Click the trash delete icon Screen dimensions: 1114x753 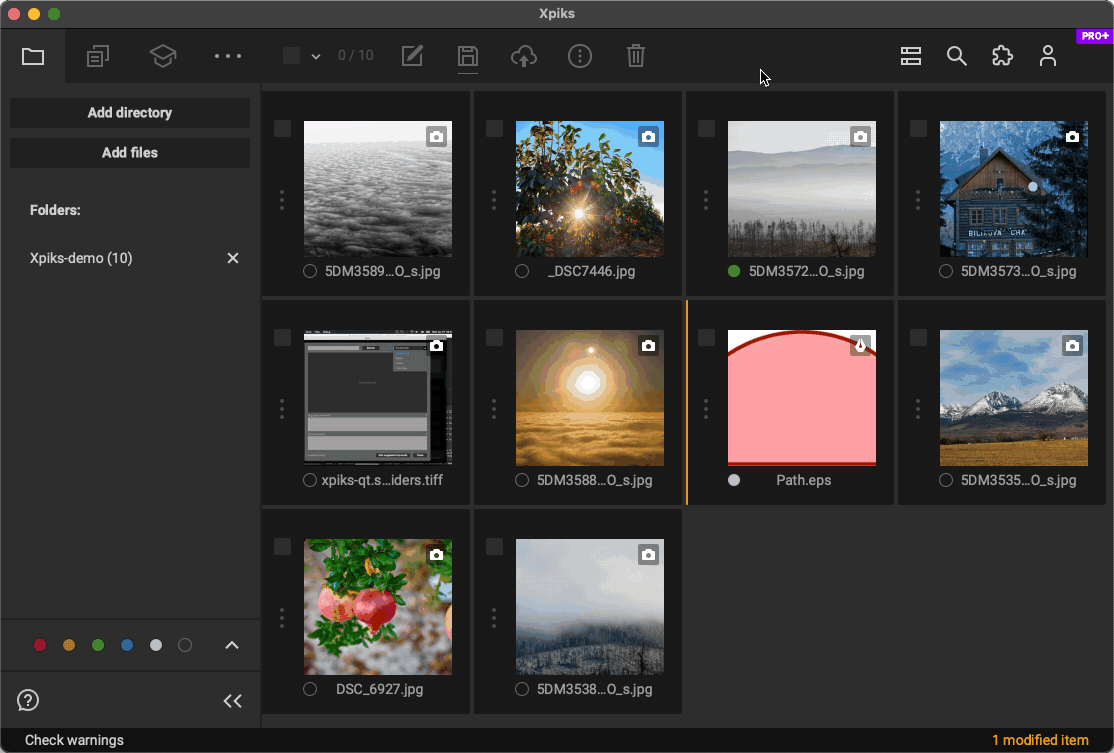tap(635, 56)
